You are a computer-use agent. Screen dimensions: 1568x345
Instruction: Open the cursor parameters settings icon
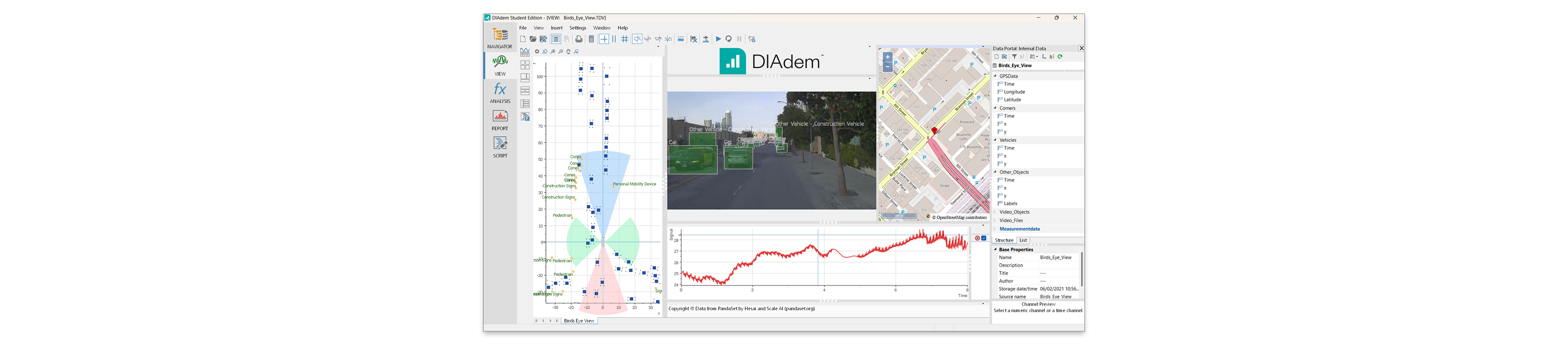tap(752, 39)
